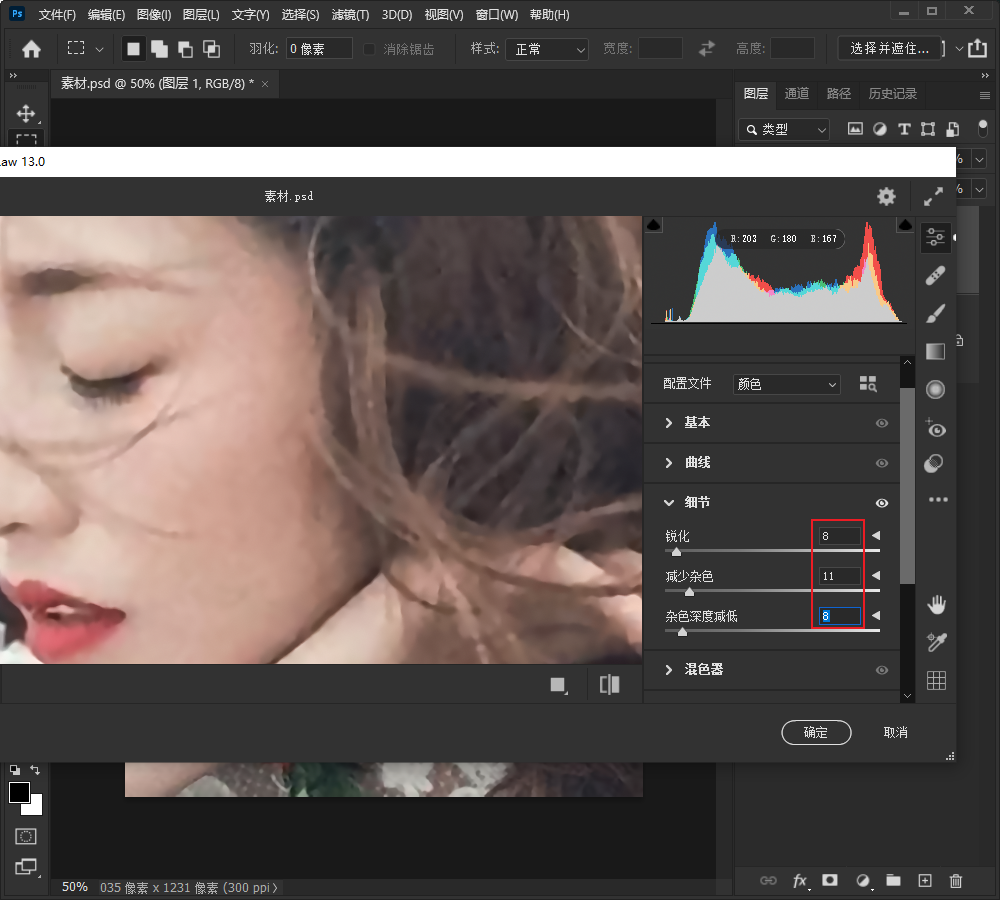Confirm with the 确定 button
Viewport: 1000px width, 900px height.
point(816,732)
